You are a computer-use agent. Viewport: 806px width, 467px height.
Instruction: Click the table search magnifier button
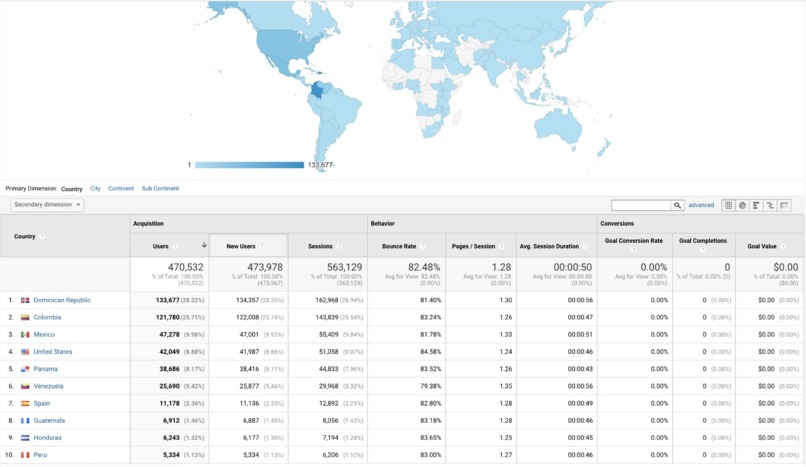pyautogui.click(x=677, y=205)
